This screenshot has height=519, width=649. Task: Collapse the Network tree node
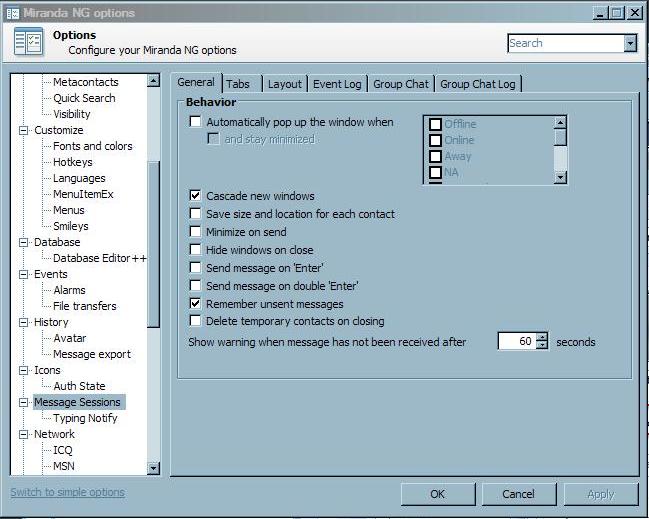coord(24,435)
